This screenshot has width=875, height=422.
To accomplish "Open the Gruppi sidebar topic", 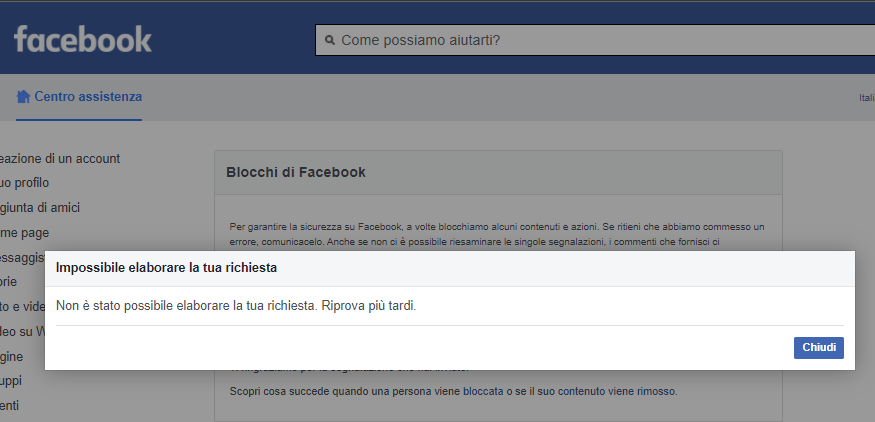I will 11,381.
